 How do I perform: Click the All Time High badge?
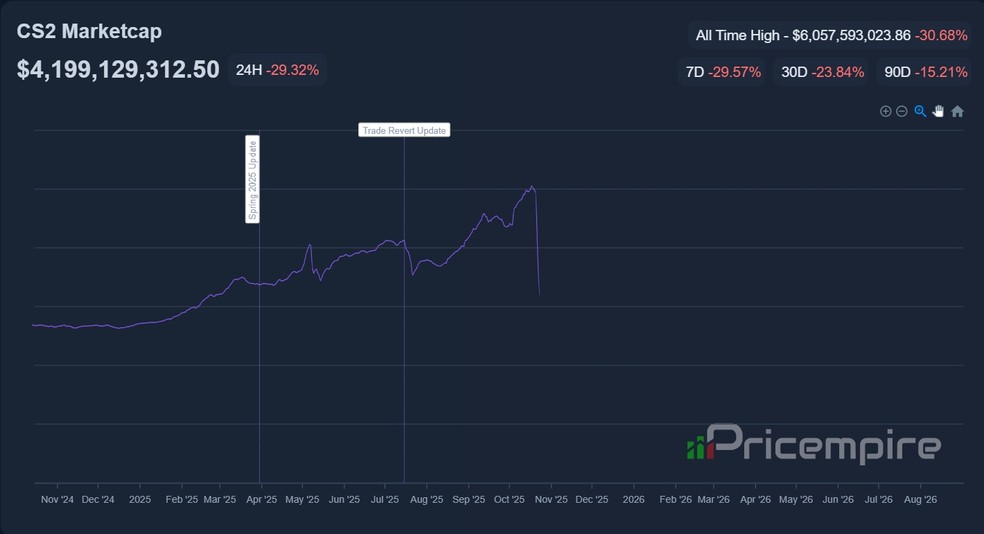[x=831, y=35]
